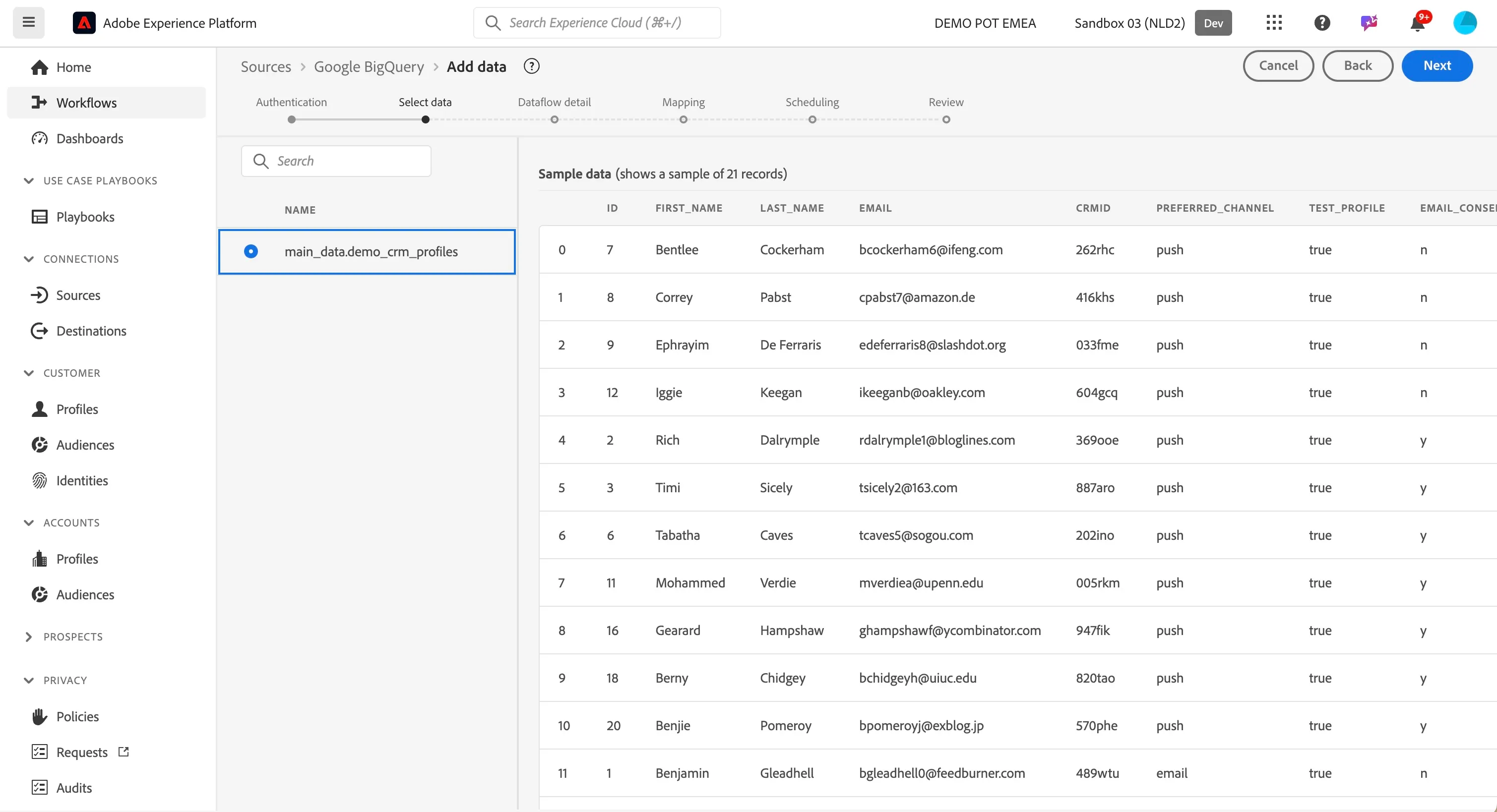Open the Sources item in Connections
This screenshot has width=1497, height=812.
tap(106, 295)
